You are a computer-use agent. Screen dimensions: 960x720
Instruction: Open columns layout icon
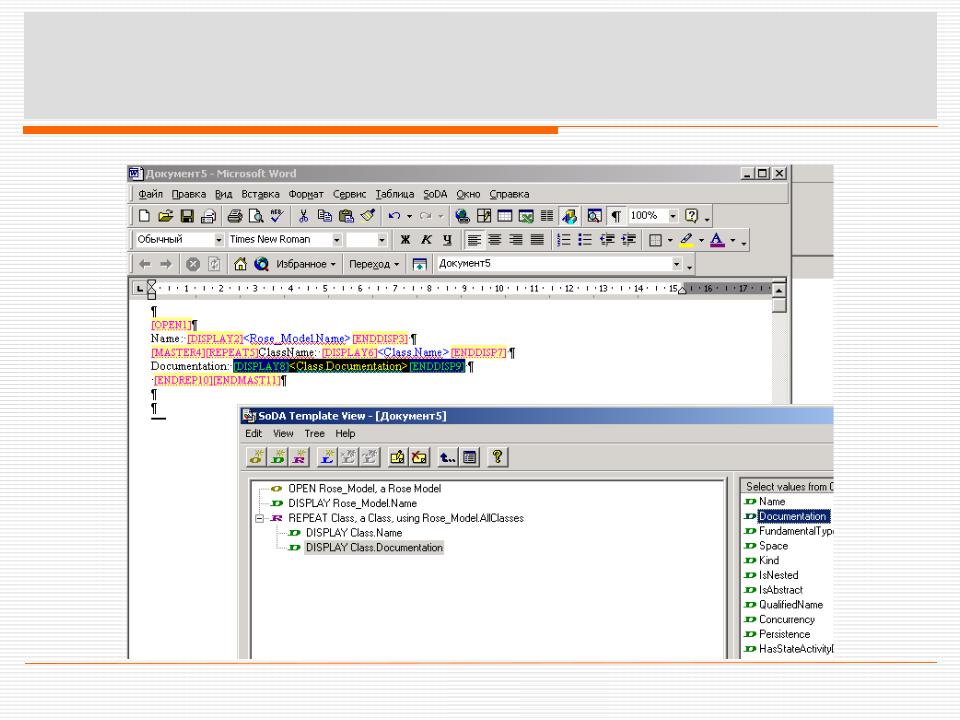[547, 216]
